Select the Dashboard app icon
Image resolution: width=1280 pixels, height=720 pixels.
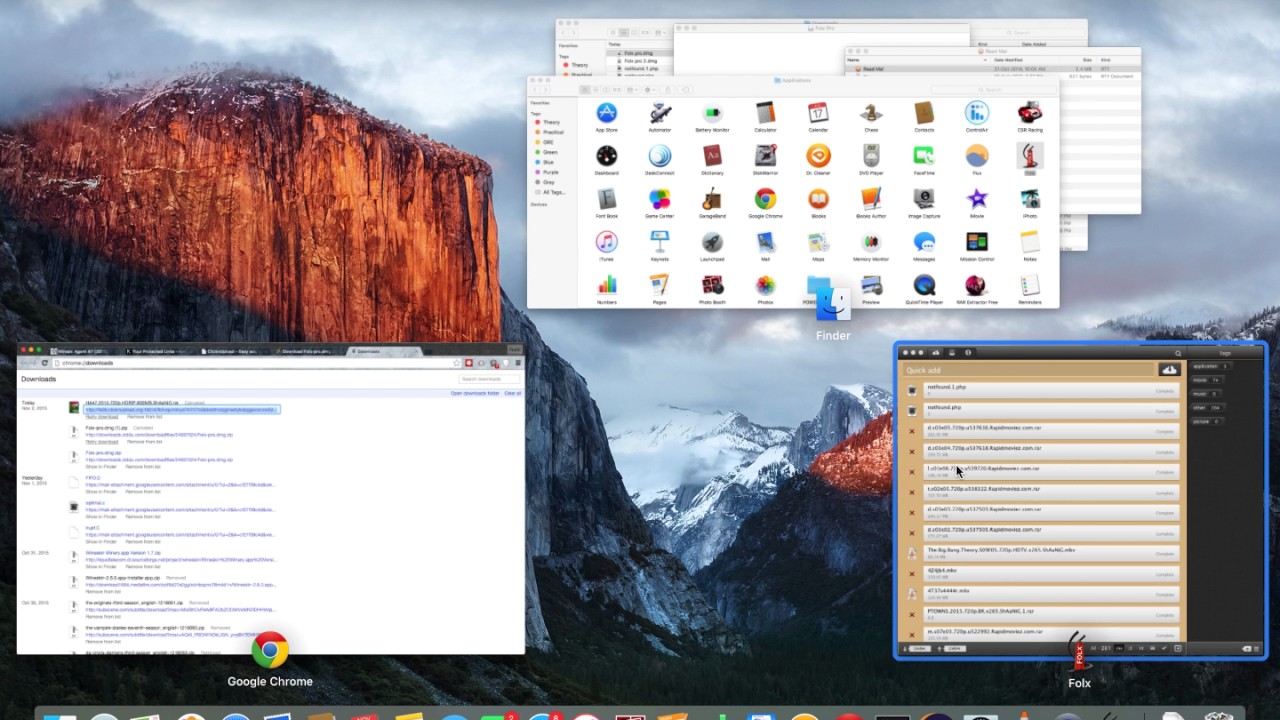[x=606, y=156]
